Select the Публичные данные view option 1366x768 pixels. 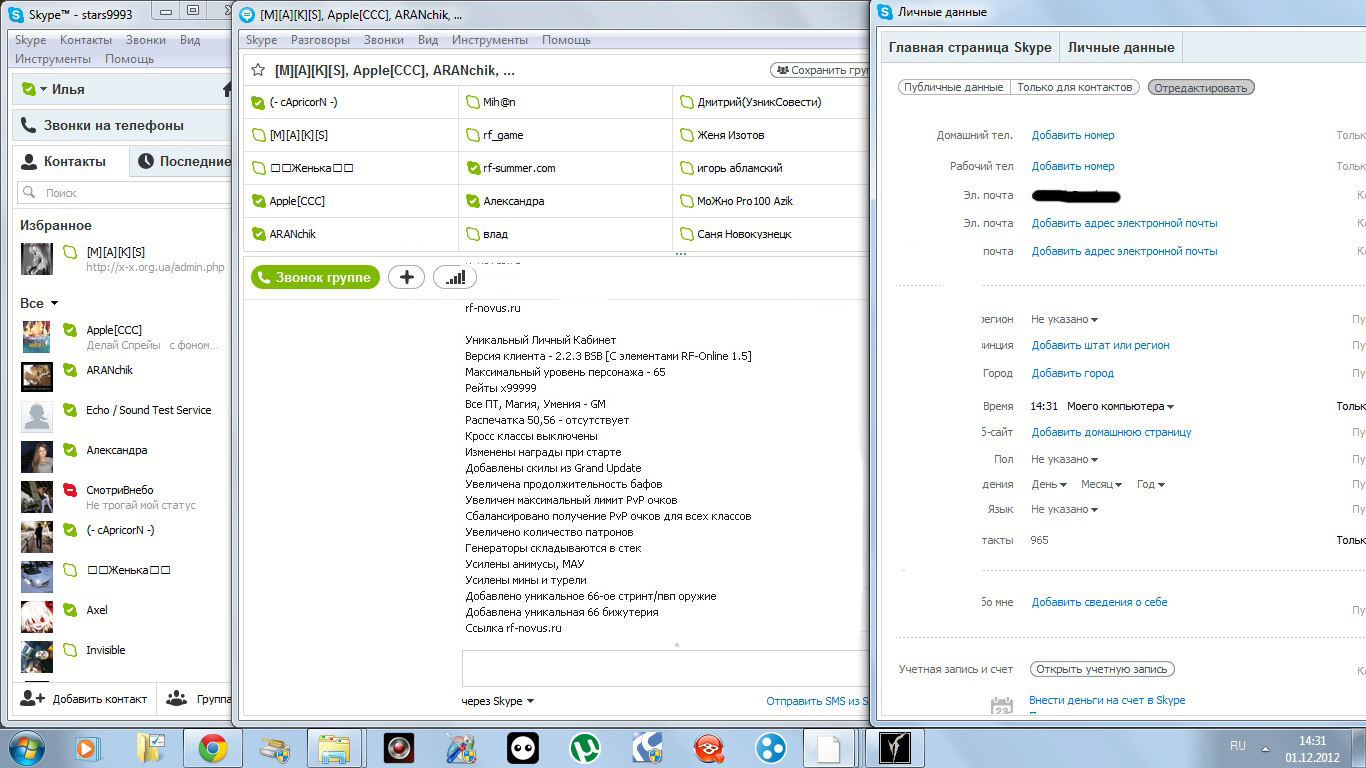click(953, 87)
